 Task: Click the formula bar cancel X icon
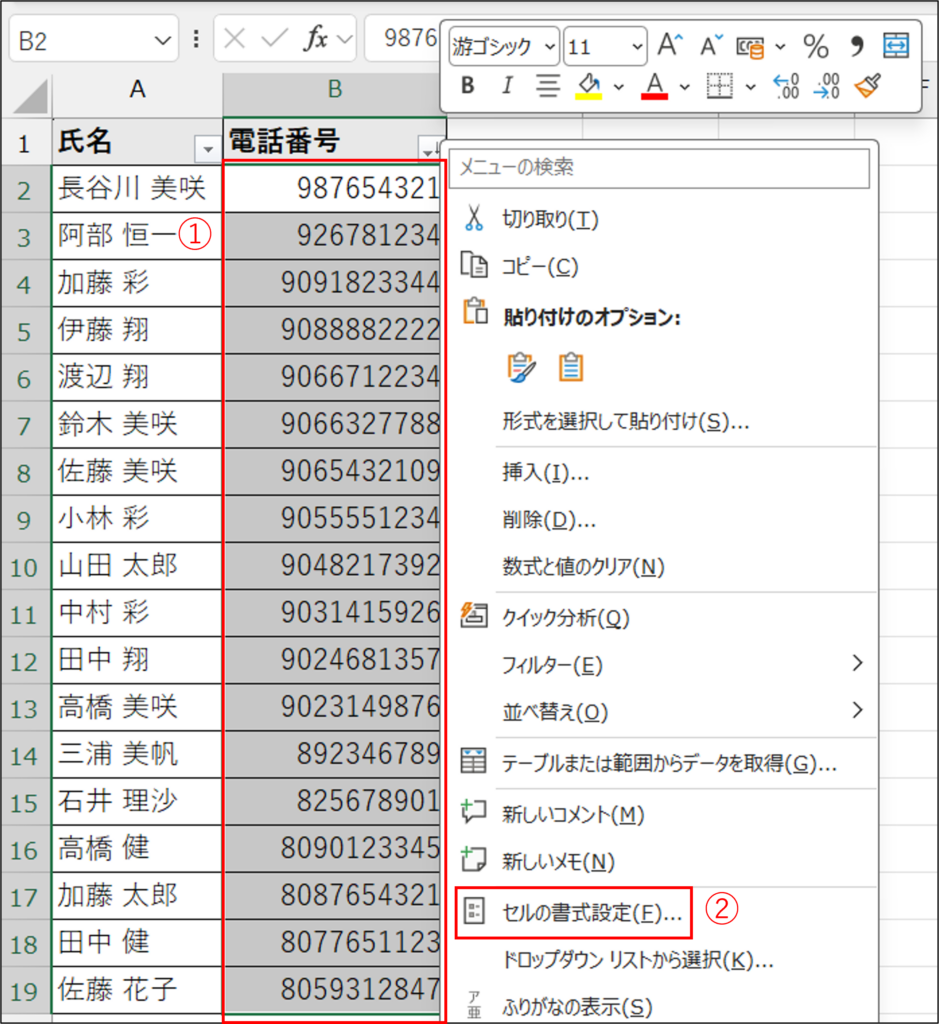[x=234, y=39]
